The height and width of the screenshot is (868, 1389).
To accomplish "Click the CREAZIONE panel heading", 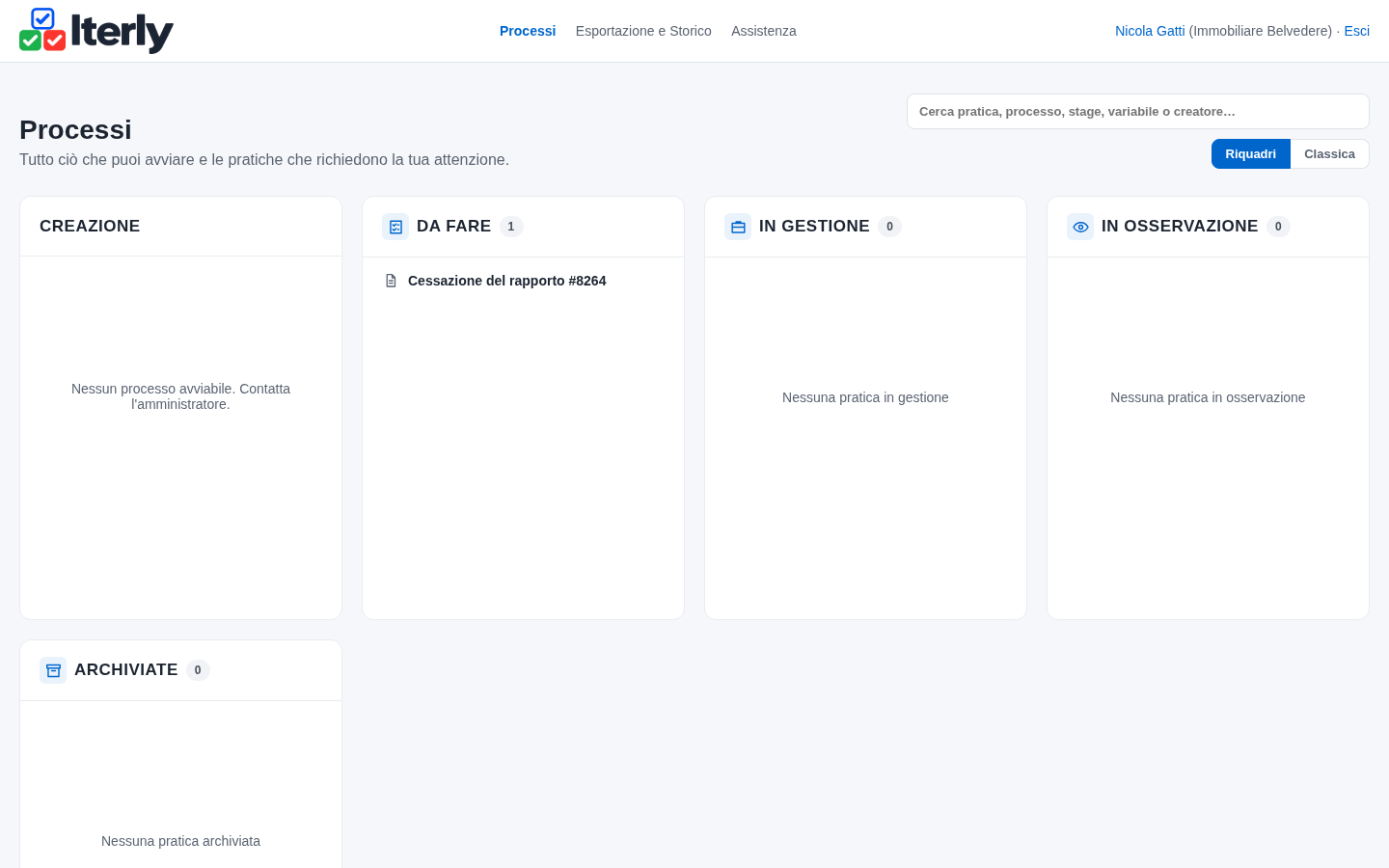I will pos(90,226).
